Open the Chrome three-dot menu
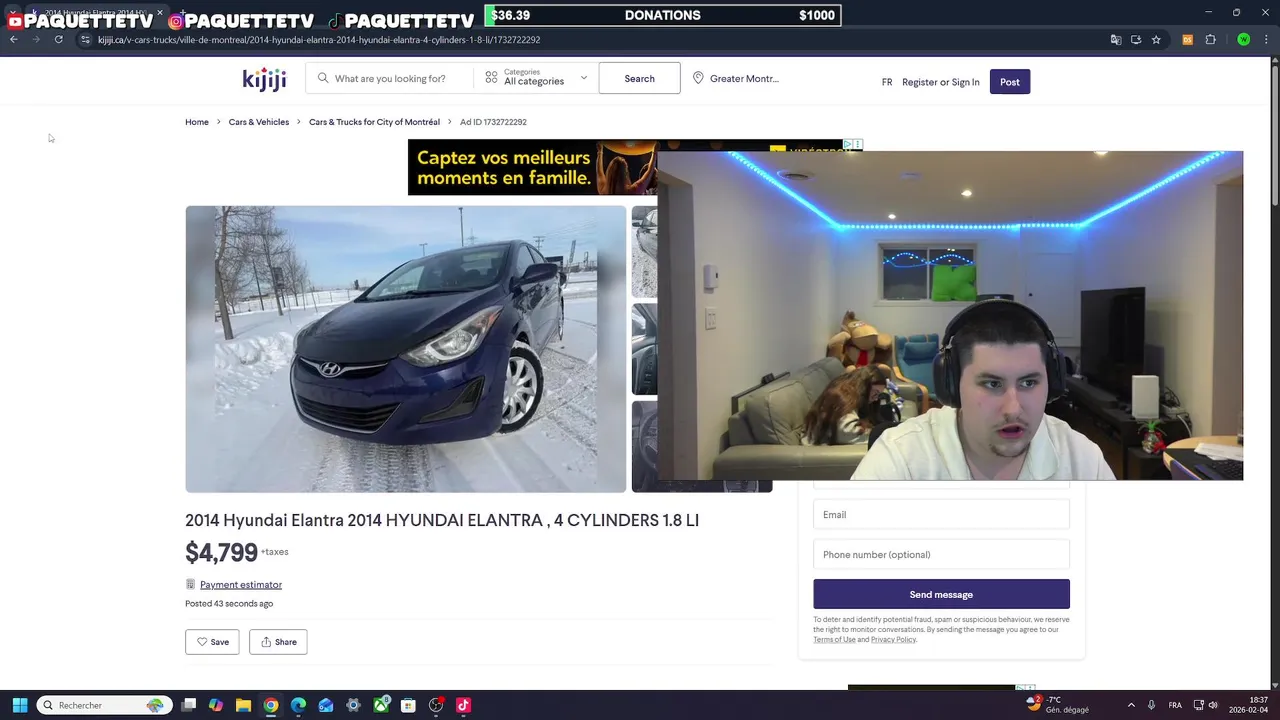 coord(1266,40)
